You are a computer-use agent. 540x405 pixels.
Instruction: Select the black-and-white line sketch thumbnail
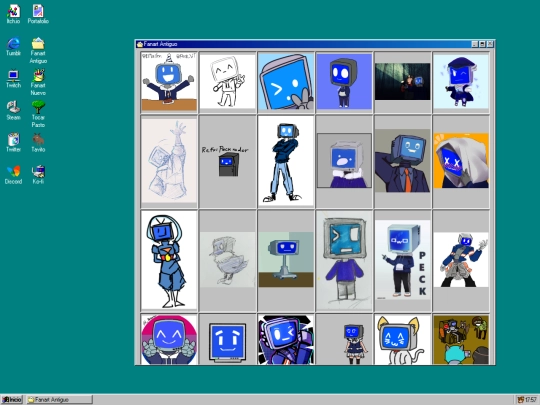[x=227, y=82]
